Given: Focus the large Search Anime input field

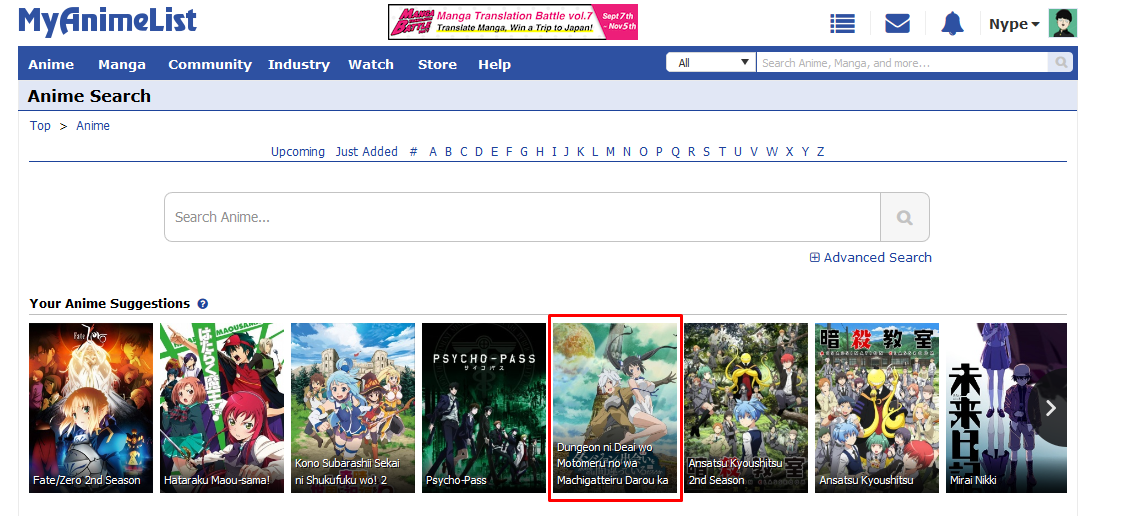Looking at the screenshot, I should click(x=522, y=217).
